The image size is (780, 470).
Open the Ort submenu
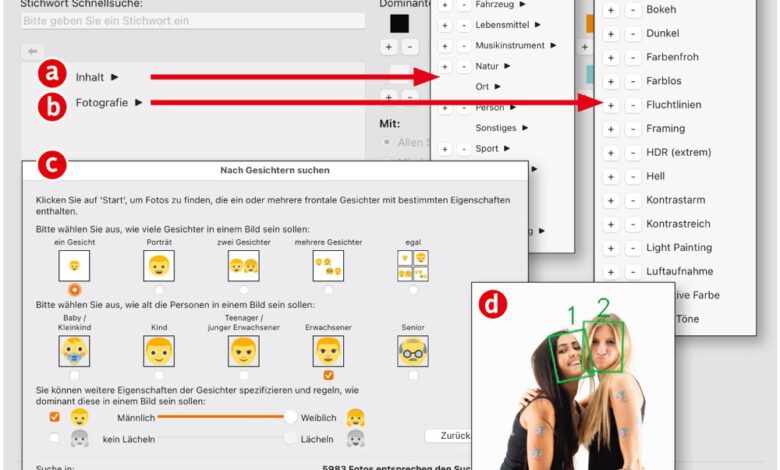[488, 87]
